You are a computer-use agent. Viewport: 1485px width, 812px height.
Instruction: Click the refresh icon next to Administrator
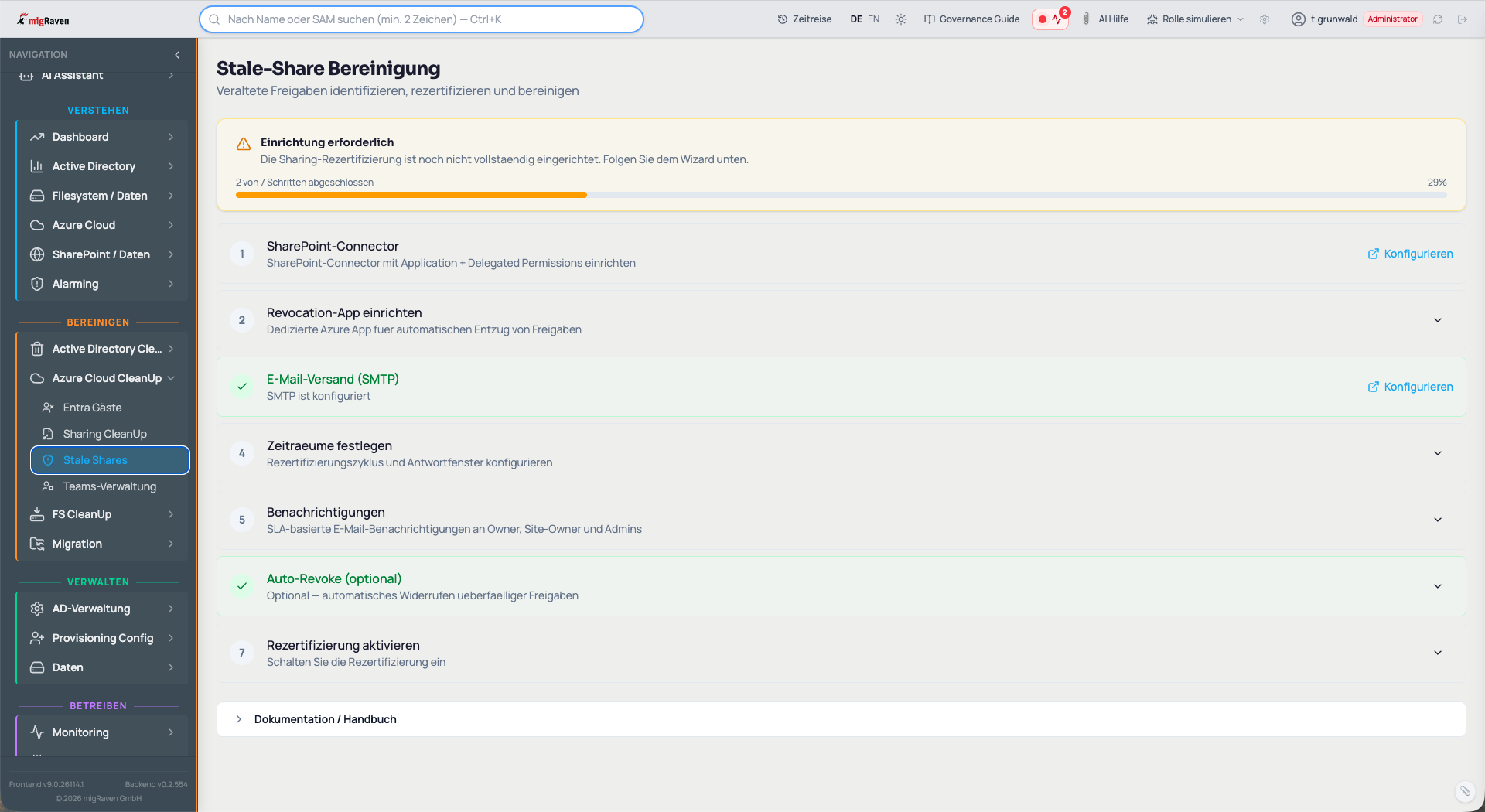pos(1438,19)
